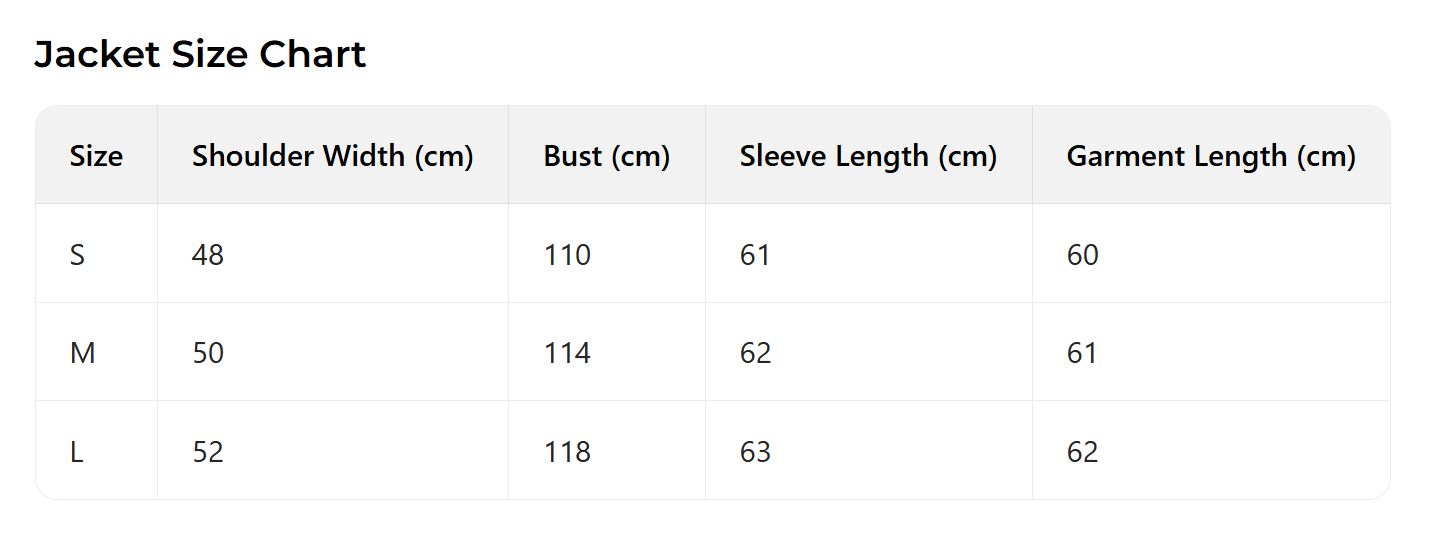Click shoulder width value 50
Image resolution: width=1434 pixels, height=536 pixels.
coord(208,353)
